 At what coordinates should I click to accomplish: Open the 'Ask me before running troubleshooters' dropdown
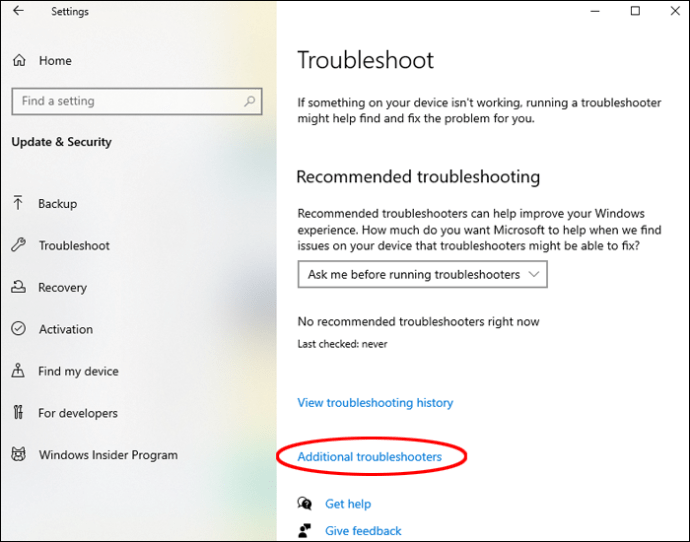(422, 275)
